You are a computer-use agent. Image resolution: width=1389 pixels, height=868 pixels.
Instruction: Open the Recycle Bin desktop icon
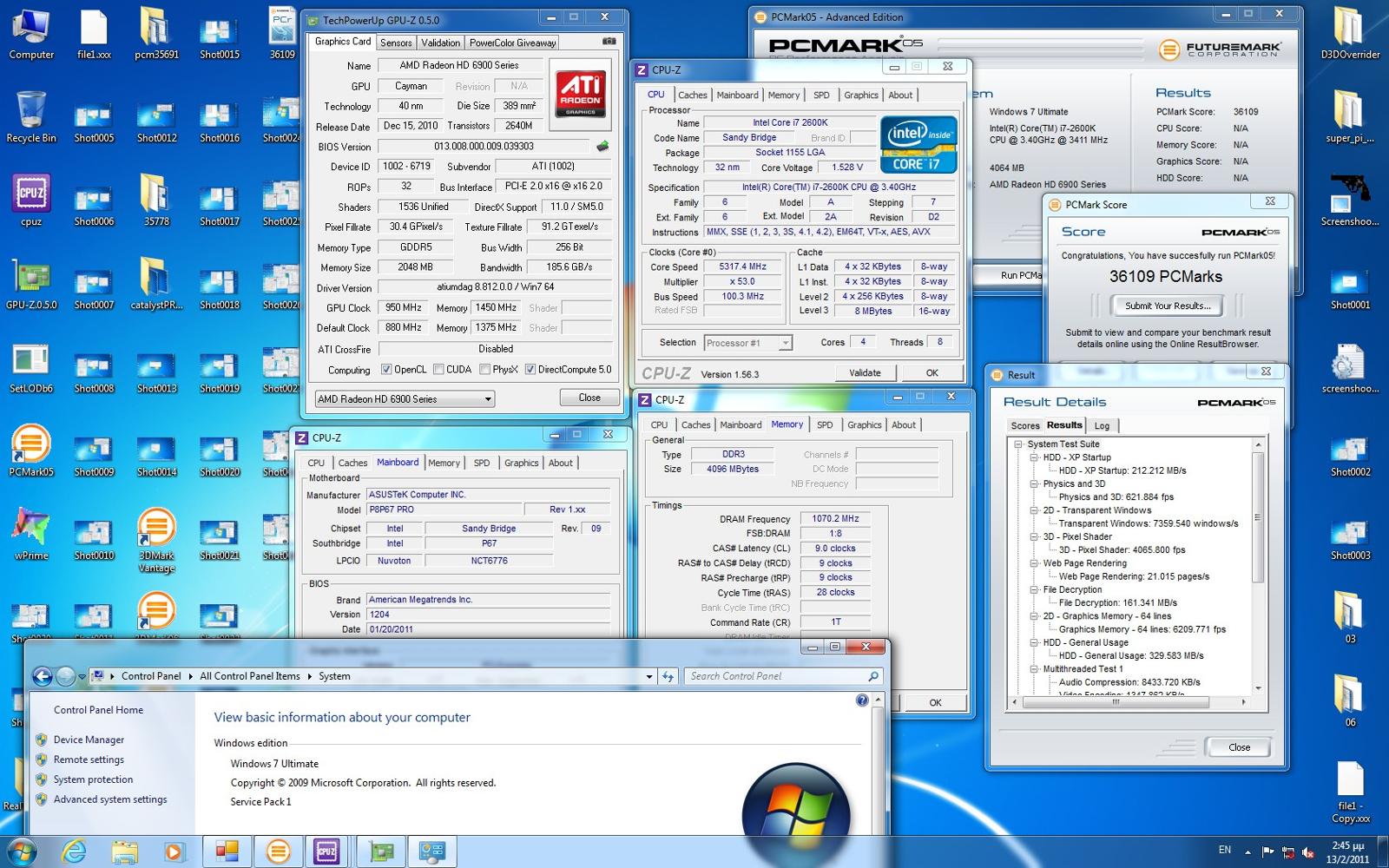[x=31, y=116]
